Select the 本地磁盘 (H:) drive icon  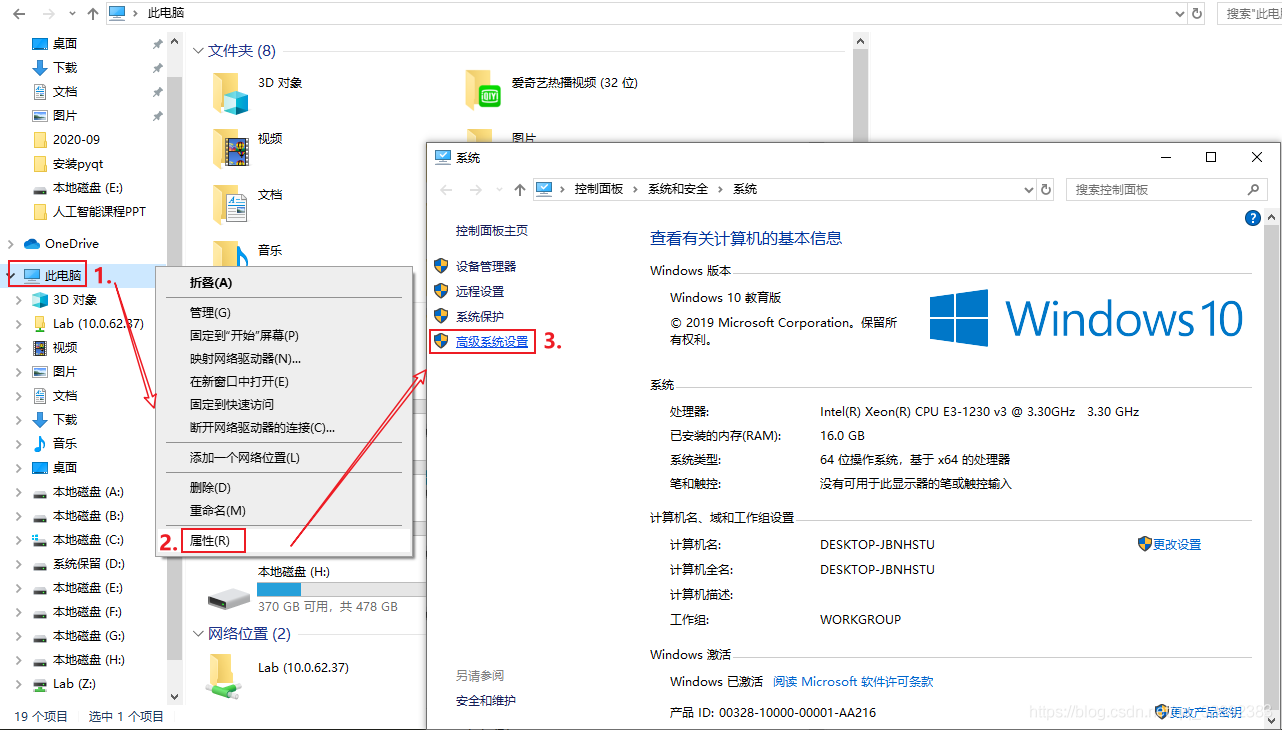229,598
